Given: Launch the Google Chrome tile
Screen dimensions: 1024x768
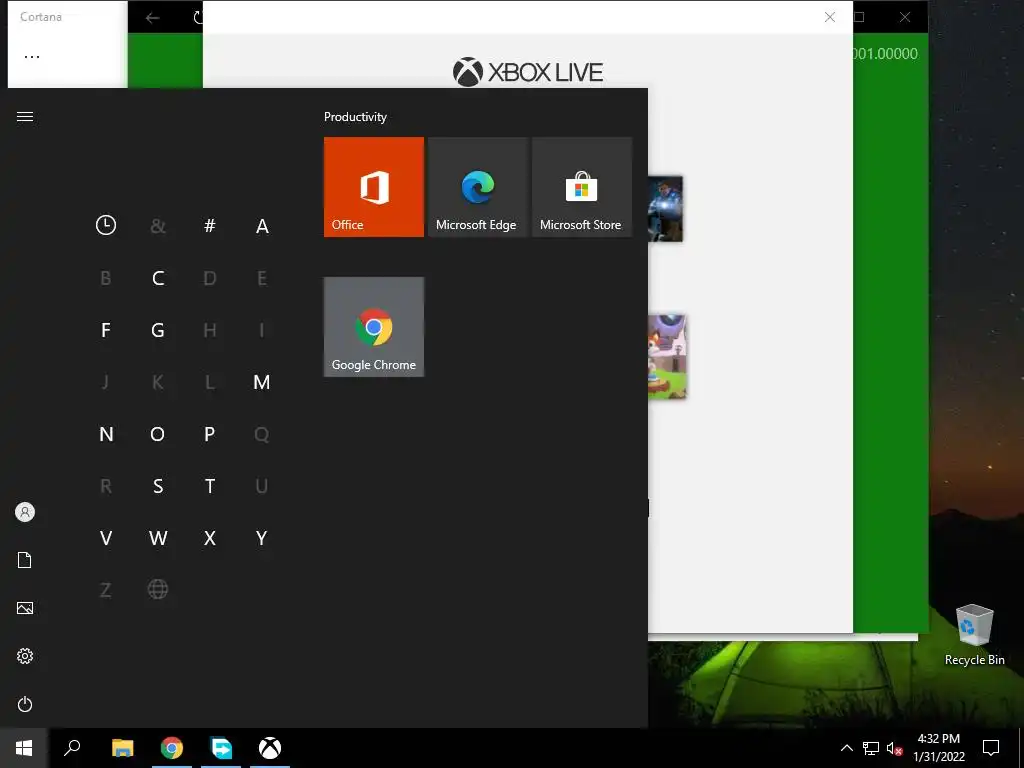Looking at the screenshot, I should click(x=374, y=327).
